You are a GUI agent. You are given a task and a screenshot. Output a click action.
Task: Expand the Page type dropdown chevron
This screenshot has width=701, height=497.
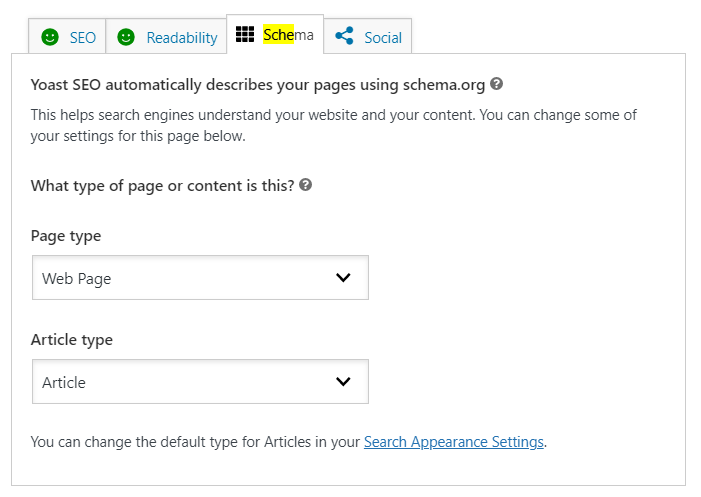tap(343, 278)
